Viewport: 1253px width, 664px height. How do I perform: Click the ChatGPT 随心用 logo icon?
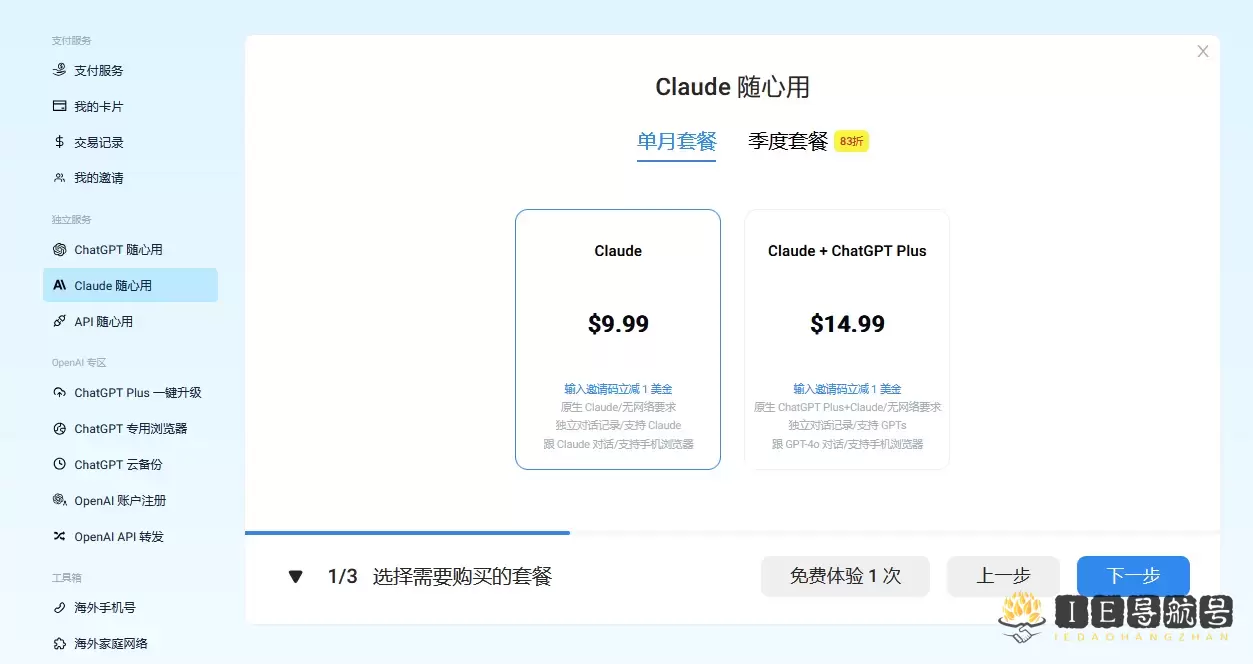60,249
